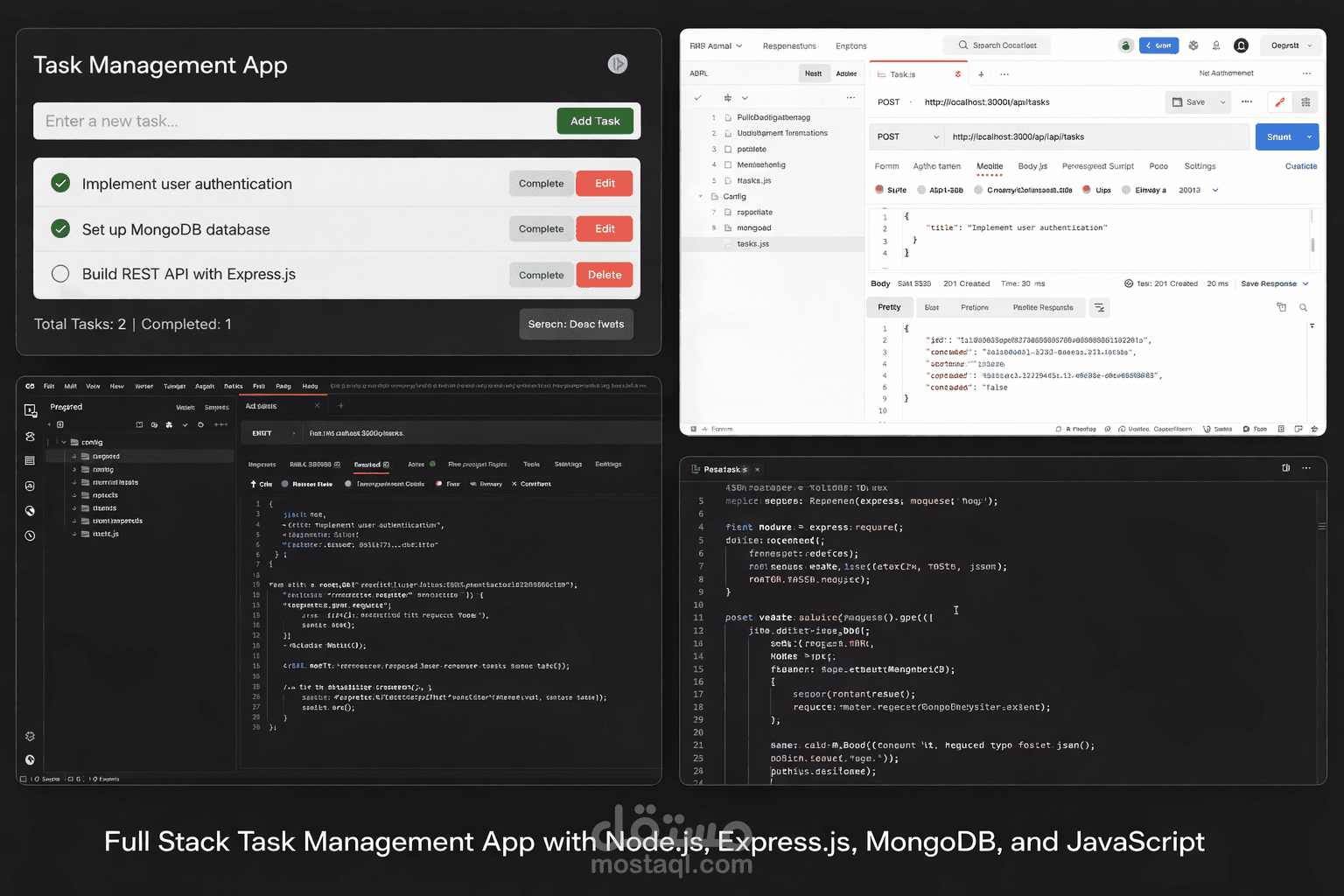Click the green Add Task button
1344x896 pixels.
tap(595, 121)
